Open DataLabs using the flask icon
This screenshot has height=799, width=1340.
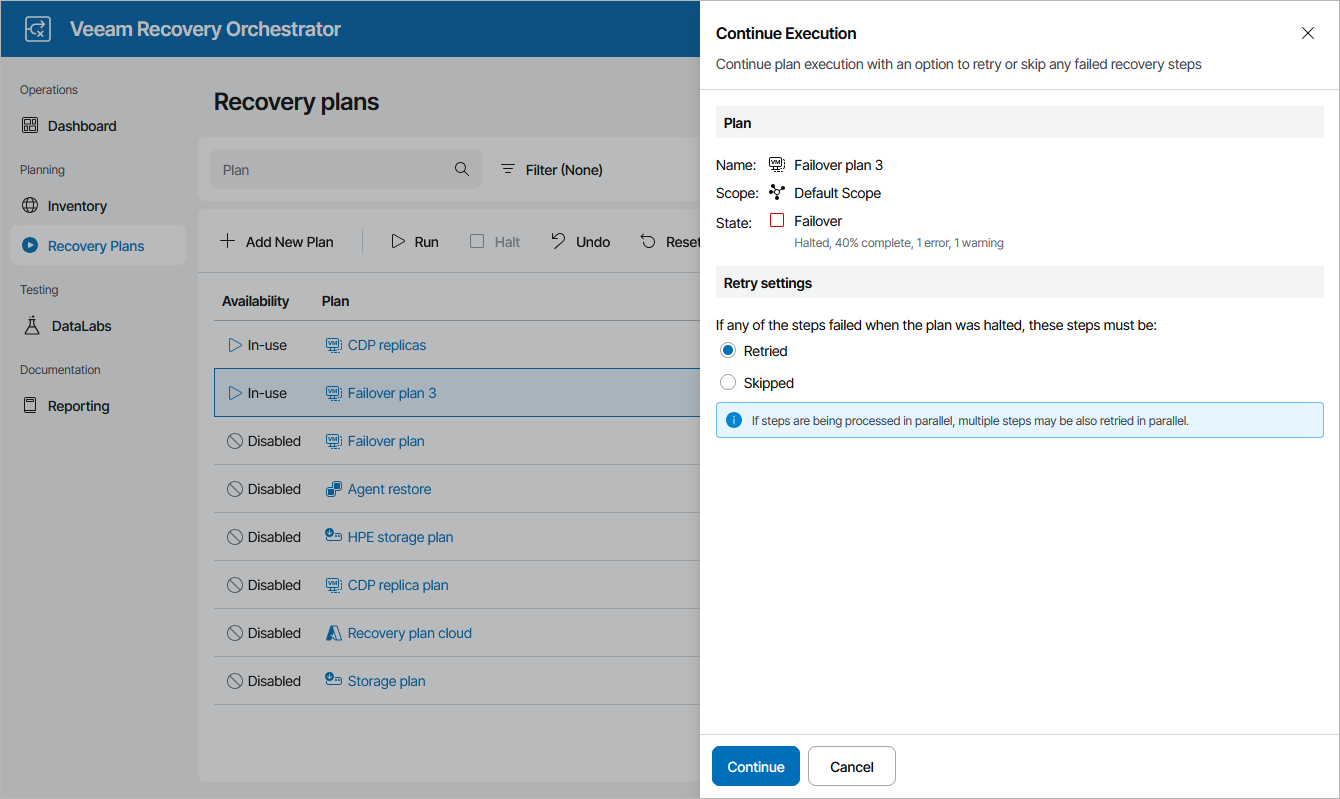pyautogui.click(x=32, y=325)
